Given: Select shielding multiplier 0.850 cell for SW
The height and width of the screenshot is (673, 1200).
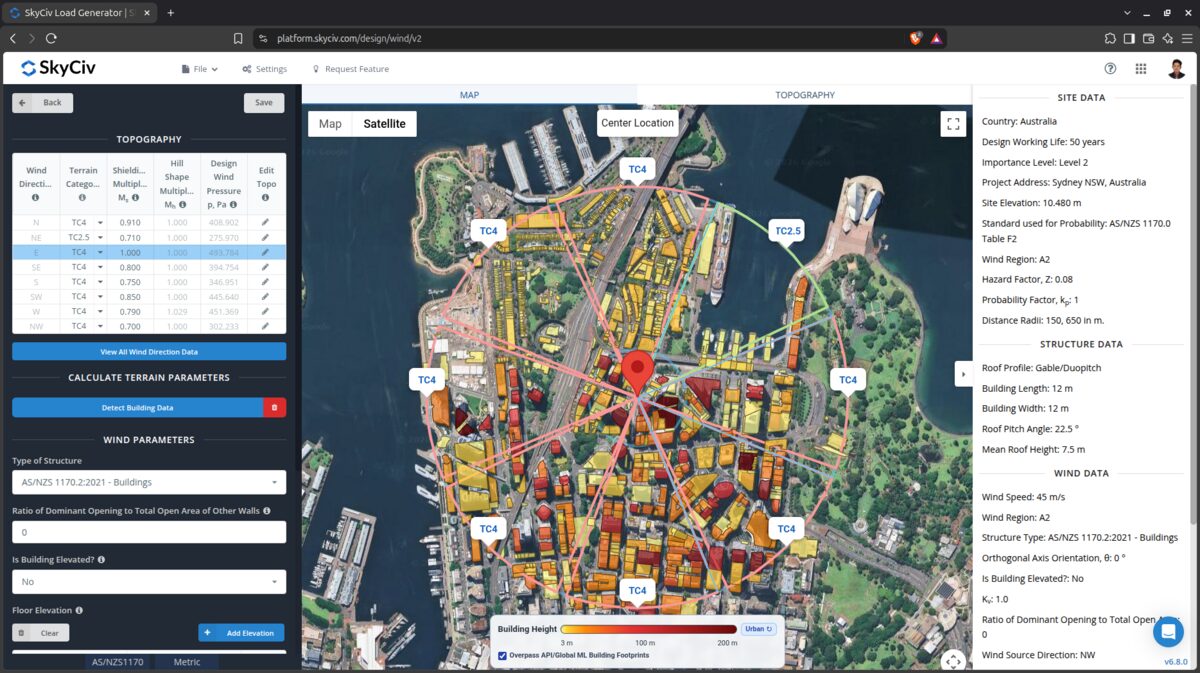Looking at the screenshot, I should point(130,297).
